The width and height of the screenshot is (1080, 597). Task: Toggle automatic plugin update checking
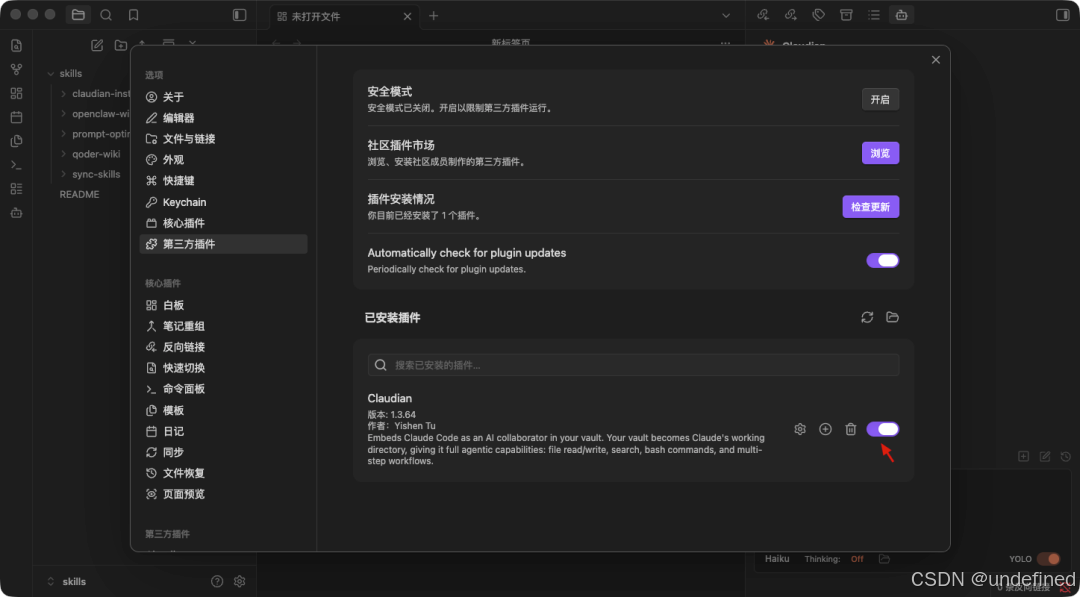point(882,260)
